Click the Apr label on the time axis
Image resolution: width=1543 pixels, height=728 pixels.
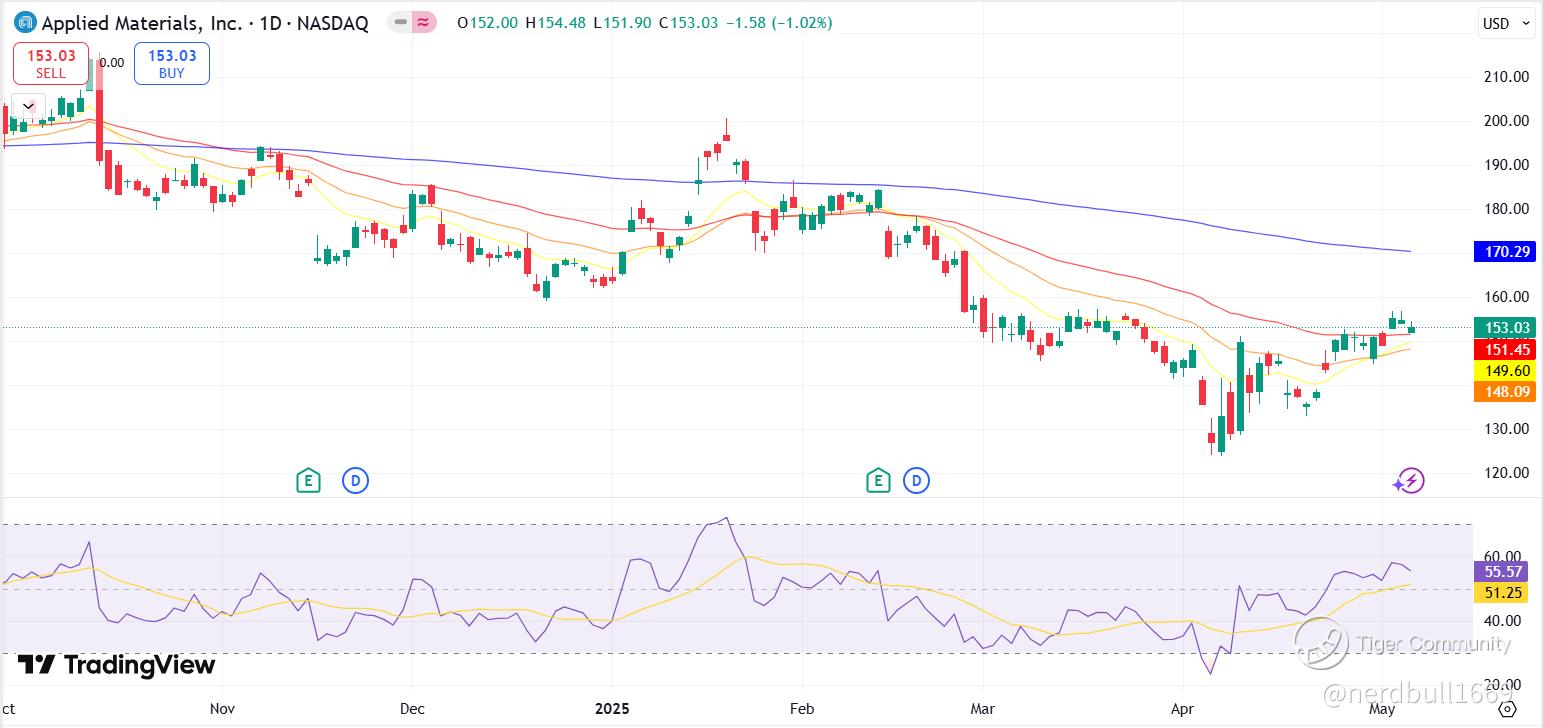[1183, 709]
